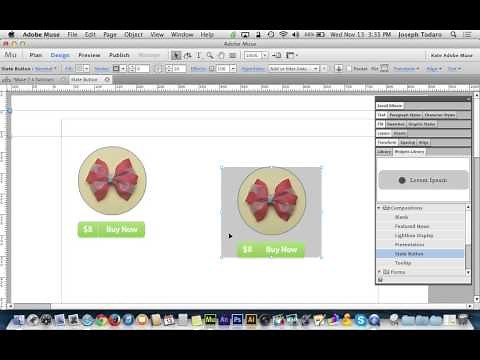
Task: Open the State Button Normal state dropdown
Action: [x=45, y=69]
